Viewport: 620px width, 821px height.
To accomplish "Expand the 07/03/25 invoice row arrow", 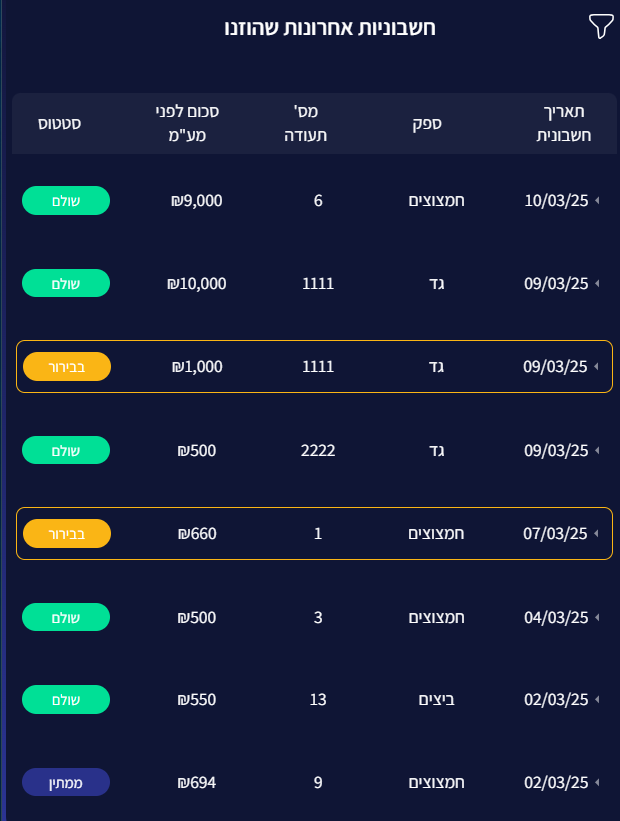I will [598, 534].
